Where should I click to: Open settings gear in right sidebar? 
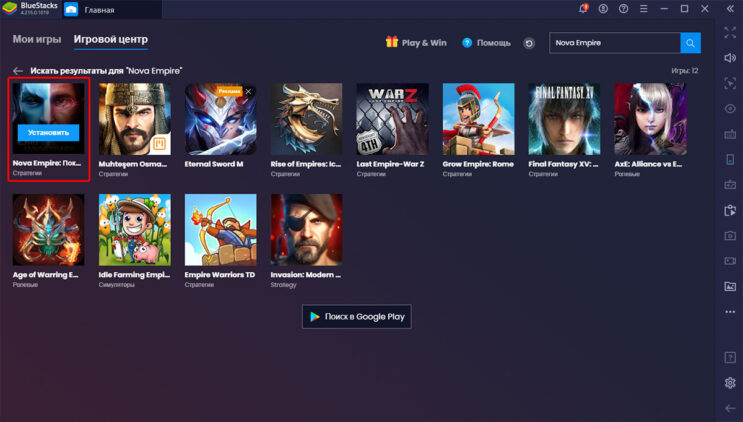(x=730, y=383)
